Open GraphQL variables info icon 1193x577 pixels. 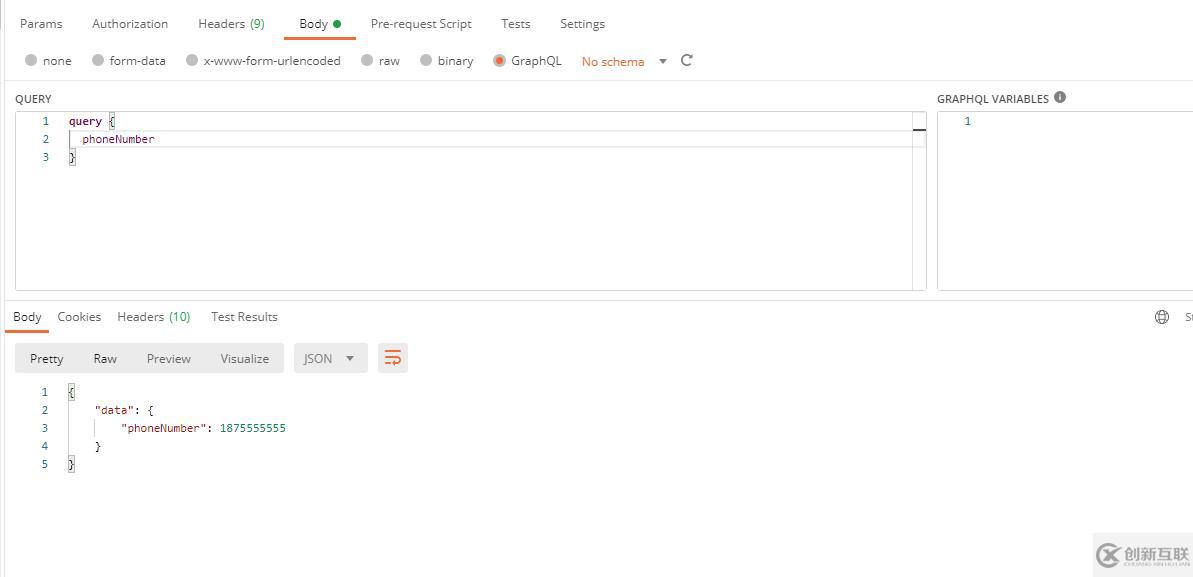pyautogui.click(x=1060, y=97)
